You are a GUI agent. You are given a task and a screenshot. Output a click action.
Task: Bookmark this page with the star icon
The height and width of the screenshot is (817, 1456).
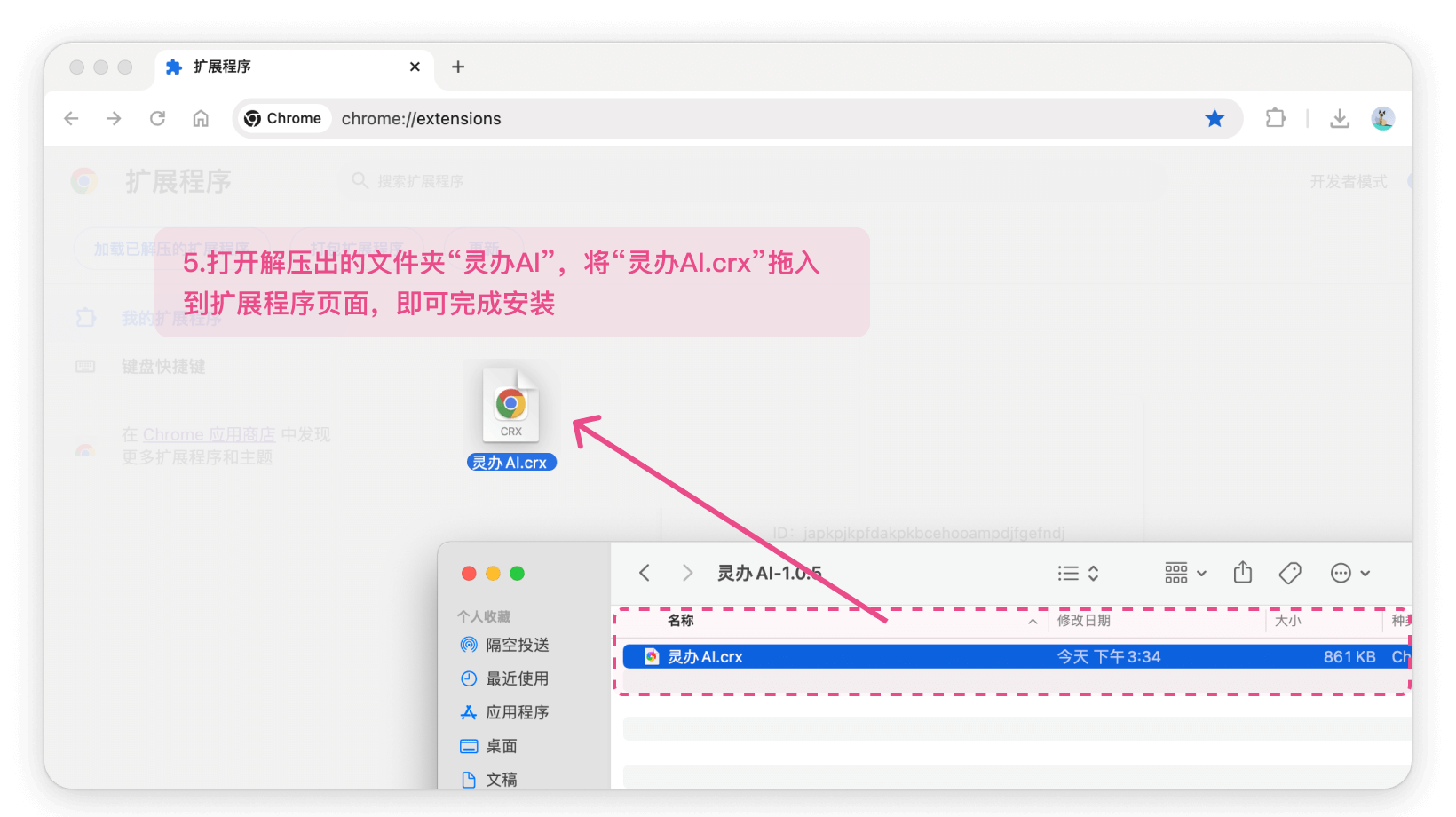[1215, 118]
